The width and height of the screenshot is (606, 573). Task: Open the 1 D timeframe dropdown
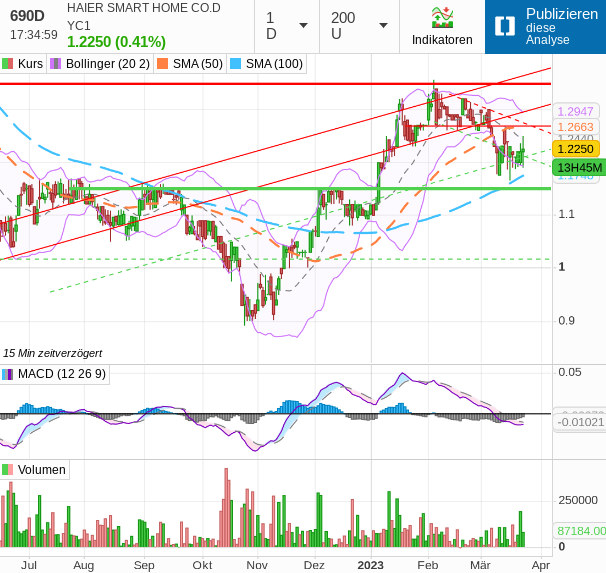click(287, 26)
